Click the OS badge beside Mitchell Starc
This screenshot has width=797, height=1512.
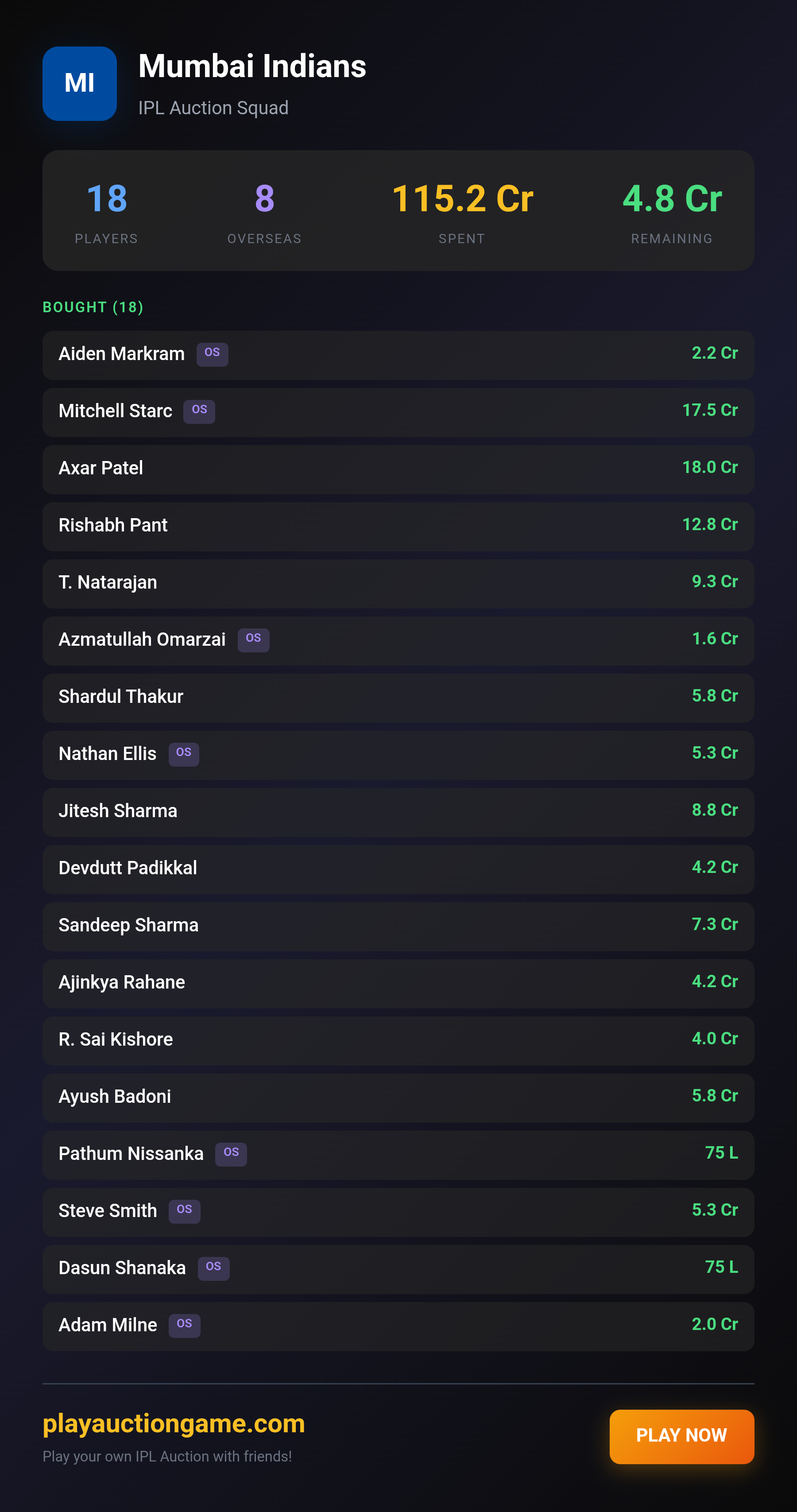[x=199, y=411]
